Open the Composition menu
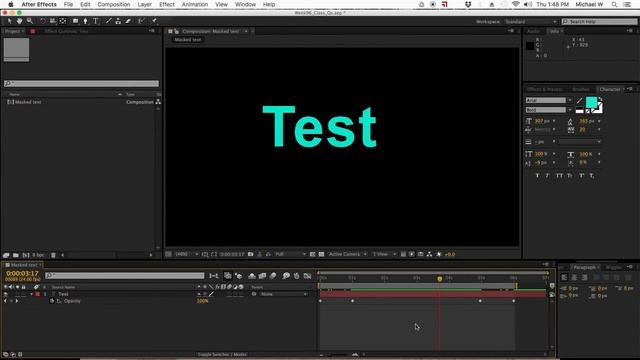Viewport: 640px width, 360px height. pos(113,4)
